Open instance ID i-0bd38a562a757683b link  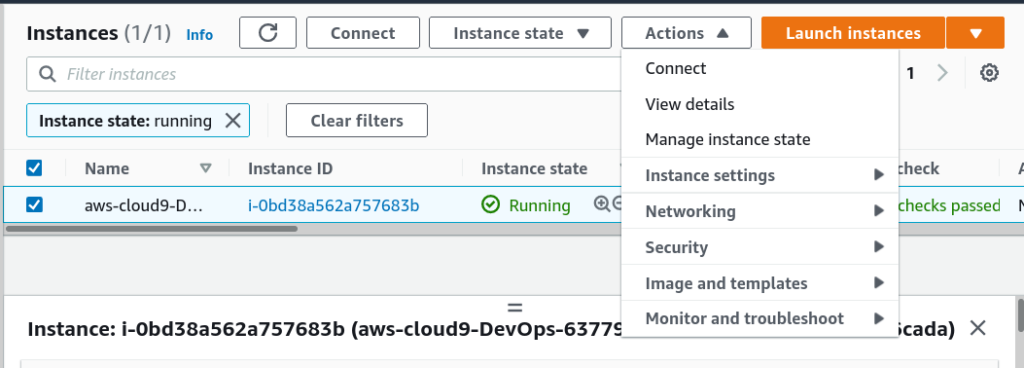click(x=334, y=206)
